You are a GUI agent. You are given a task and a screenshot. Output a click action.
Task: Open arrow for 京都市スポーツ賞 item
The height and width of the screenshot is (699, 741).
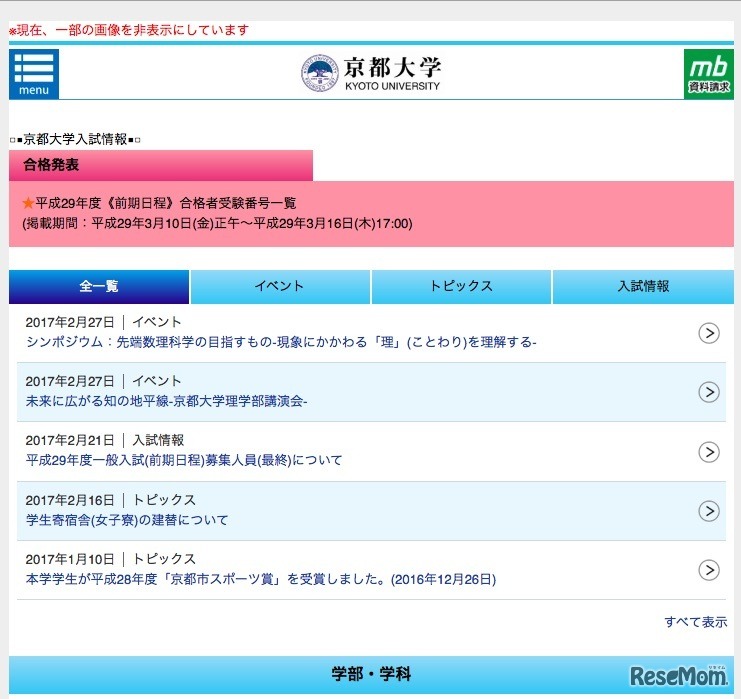(x=709, y=570)
